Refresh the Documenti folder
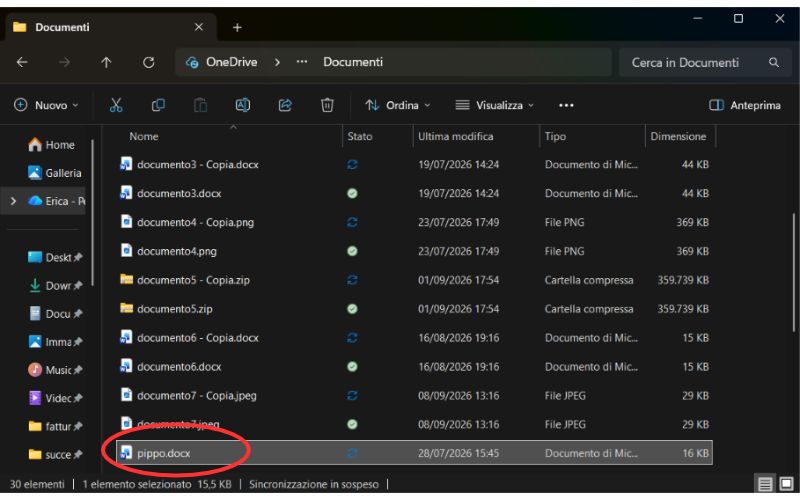 coord(148,62)
